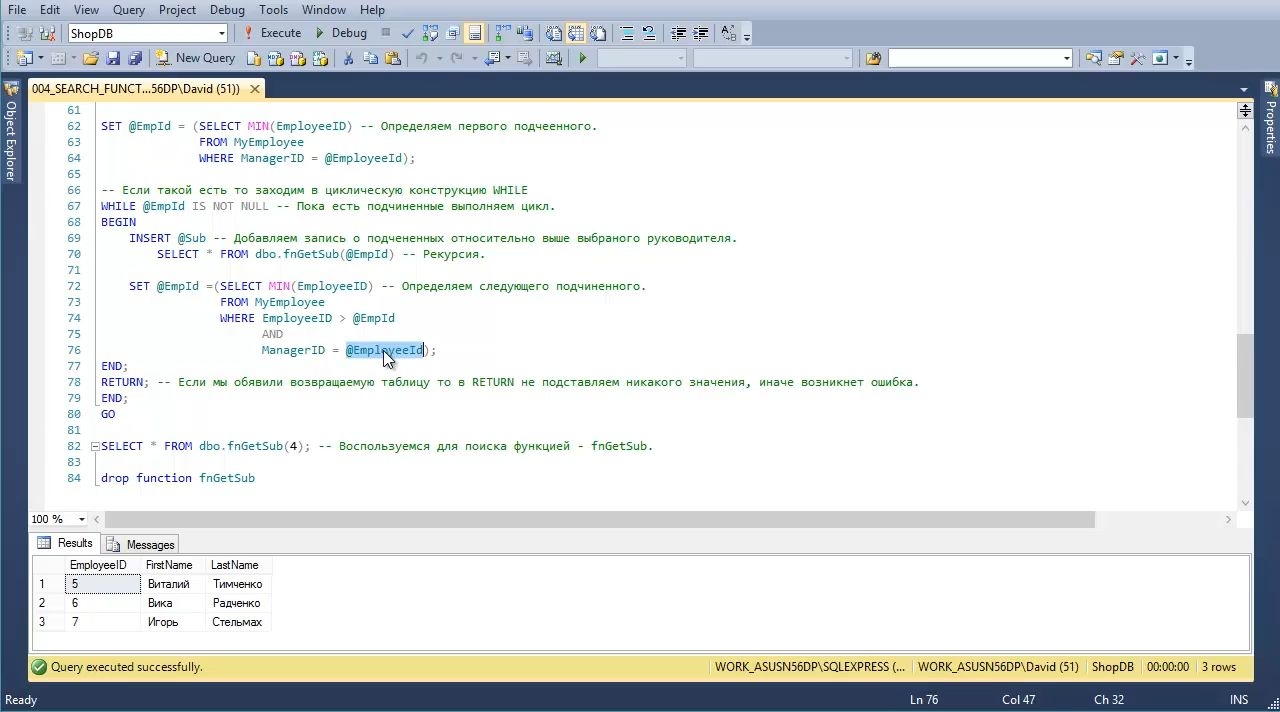This screenshot has height=712, width=1280.
Task: Click the editor vertical scrollbar thumb
Action: click(1245, 375)
